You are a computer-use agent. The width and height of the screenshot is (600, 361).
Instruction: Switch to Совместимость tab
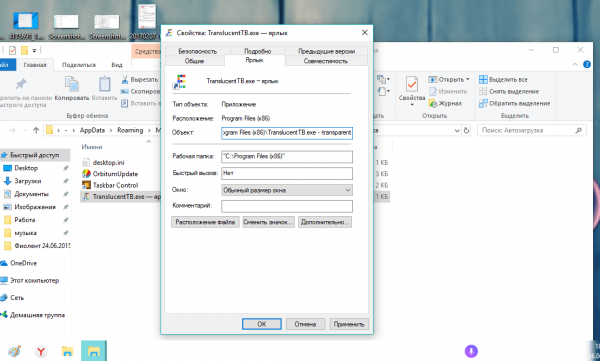pos(326,61)
